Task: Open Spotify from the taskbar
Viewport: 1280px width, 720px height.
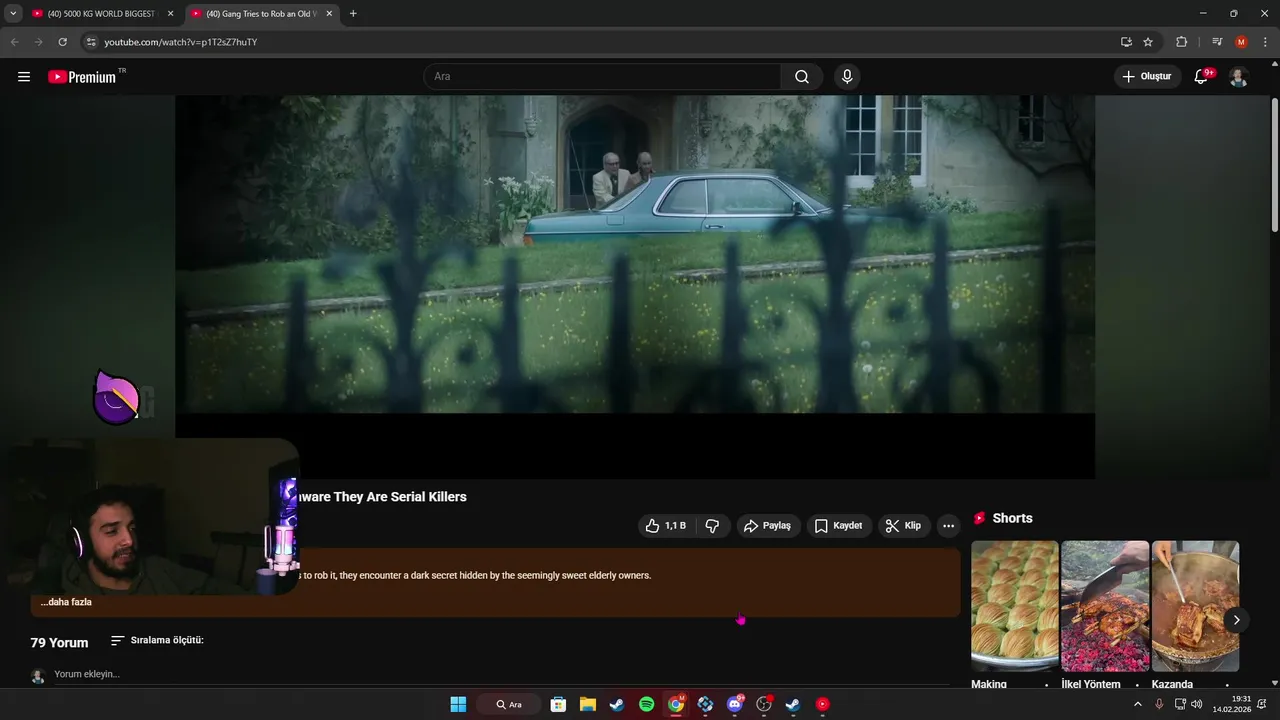Action: (646, 704)
